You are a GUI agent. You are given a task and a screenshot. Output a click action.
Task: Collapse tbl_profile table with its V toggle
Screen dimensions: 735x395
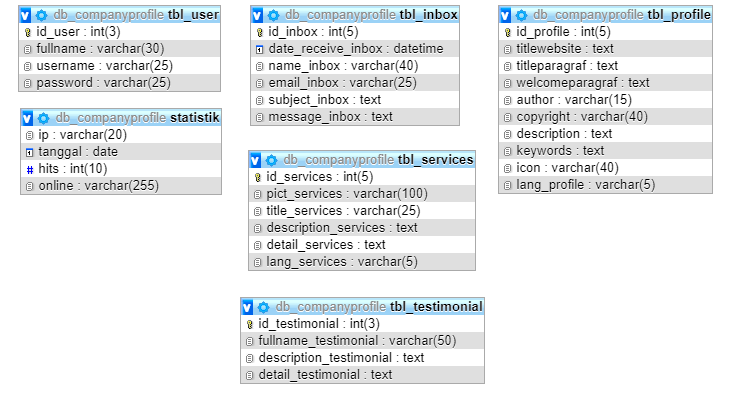[x=505, y=15]
